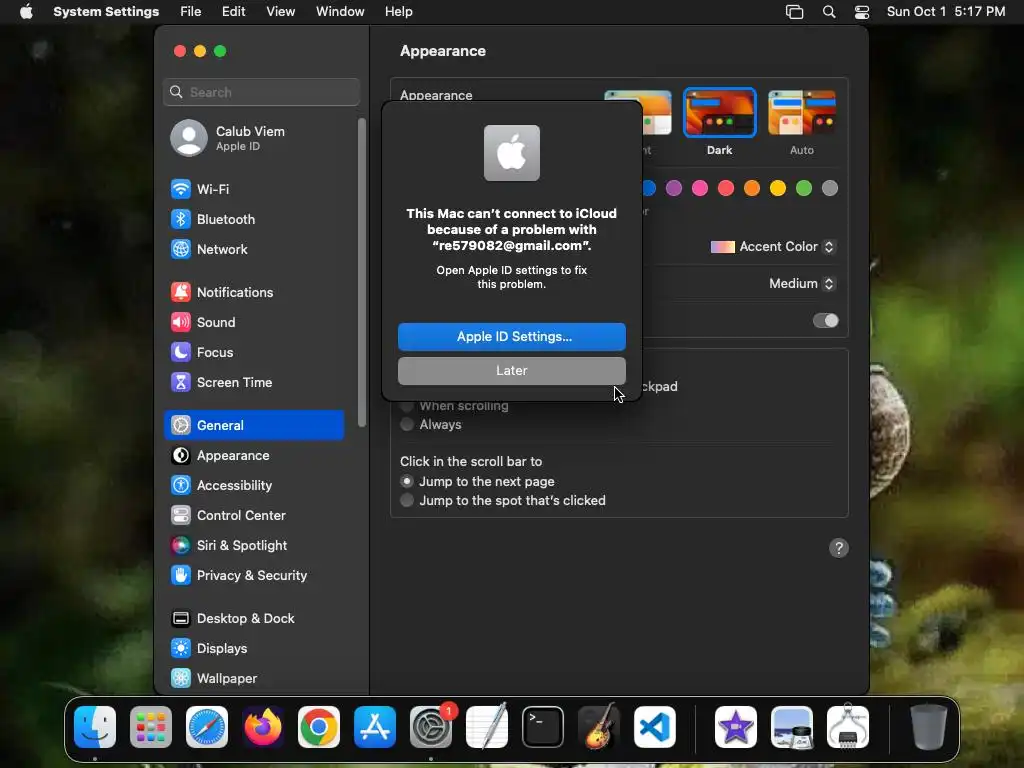The width and height of the screenshot is (1024, 768).
Task: Open the Accent Color dropdown
Action: click(x=773, y=247)
